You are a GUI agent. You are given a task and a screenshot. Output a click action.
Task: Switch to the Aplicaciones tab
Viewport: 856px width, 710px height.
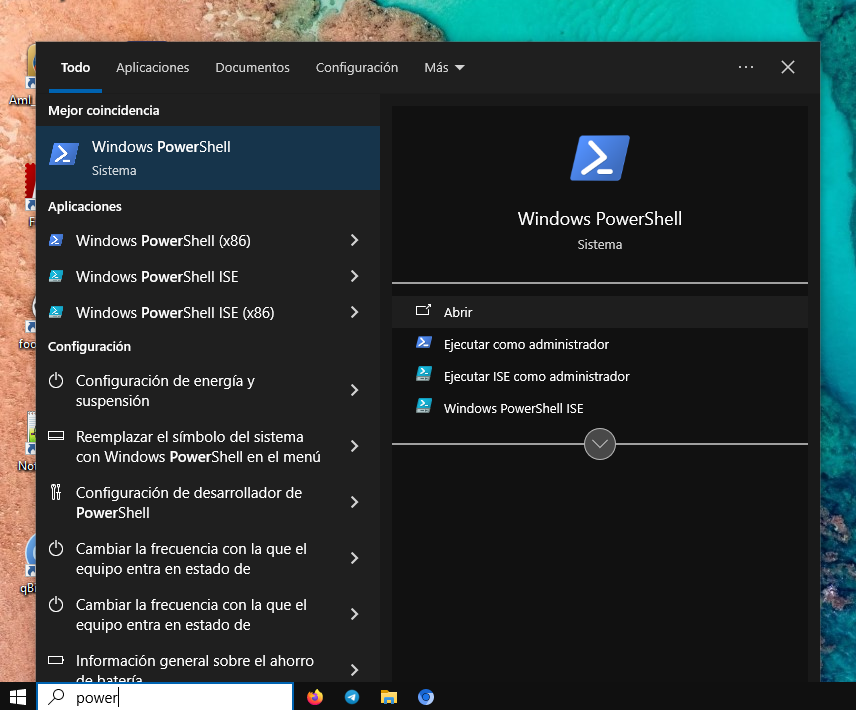coord(152,68)
